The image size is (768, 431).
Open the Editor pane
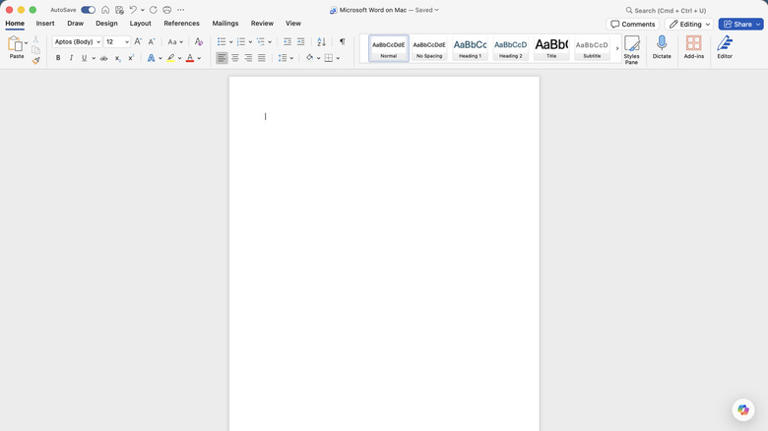(725, 48)
